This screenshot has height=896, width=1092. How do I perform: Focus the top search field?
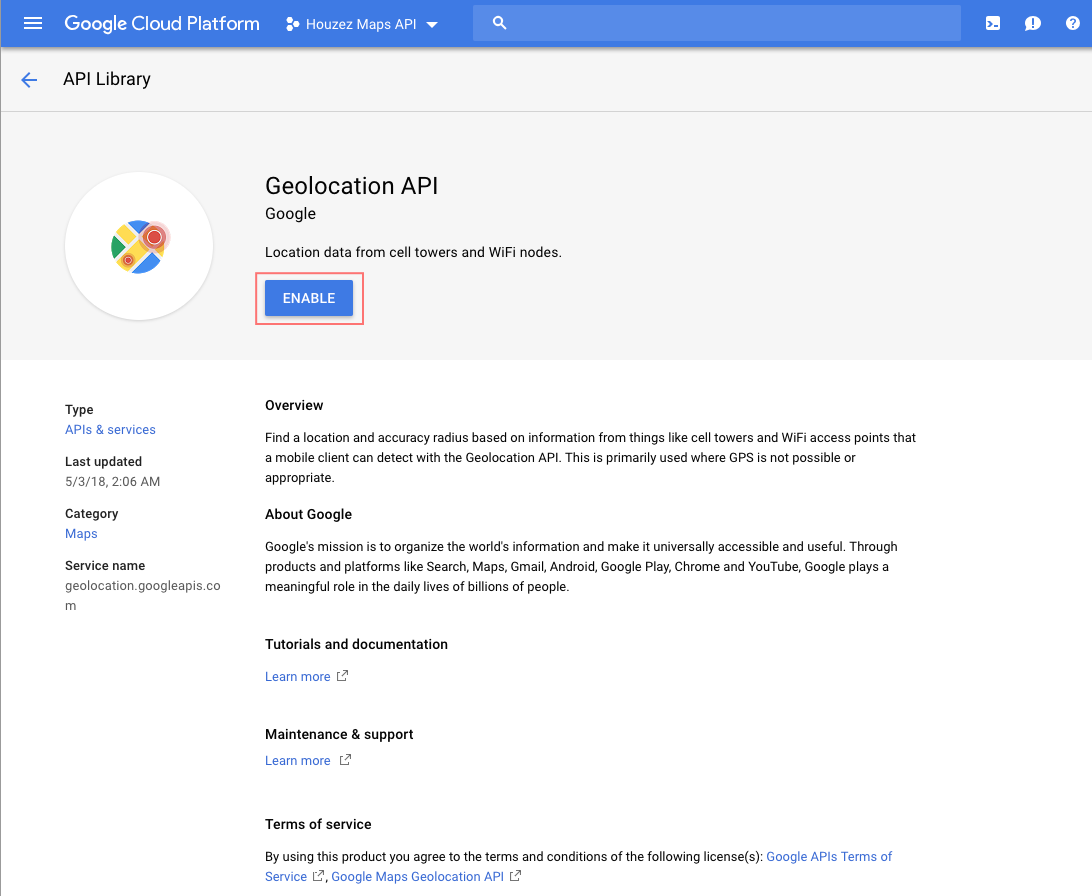coord(717,23)
